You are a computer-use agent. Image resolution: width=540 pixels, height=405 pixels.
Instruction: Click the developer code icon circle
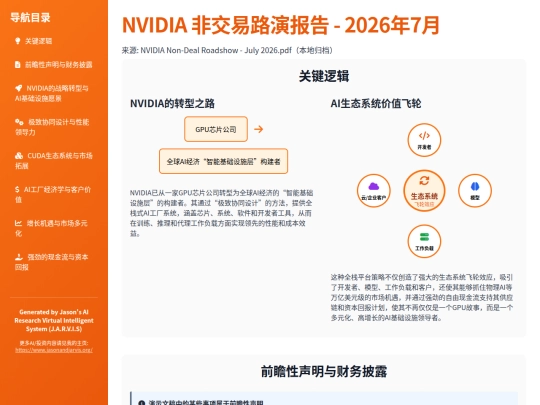click(424, 140)
